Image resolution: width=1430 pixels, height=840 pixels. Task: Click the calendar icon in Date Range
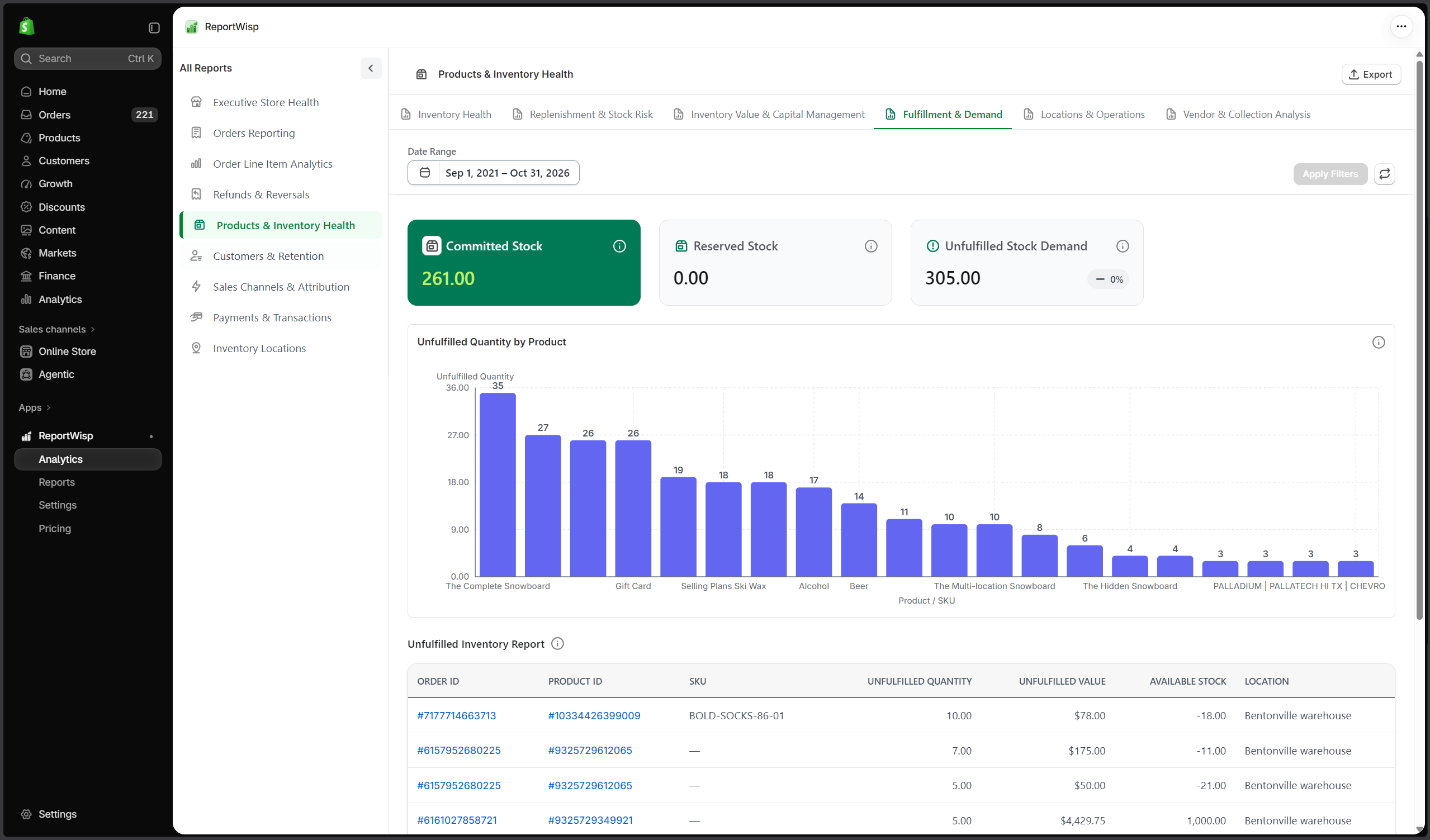[424, 173]
